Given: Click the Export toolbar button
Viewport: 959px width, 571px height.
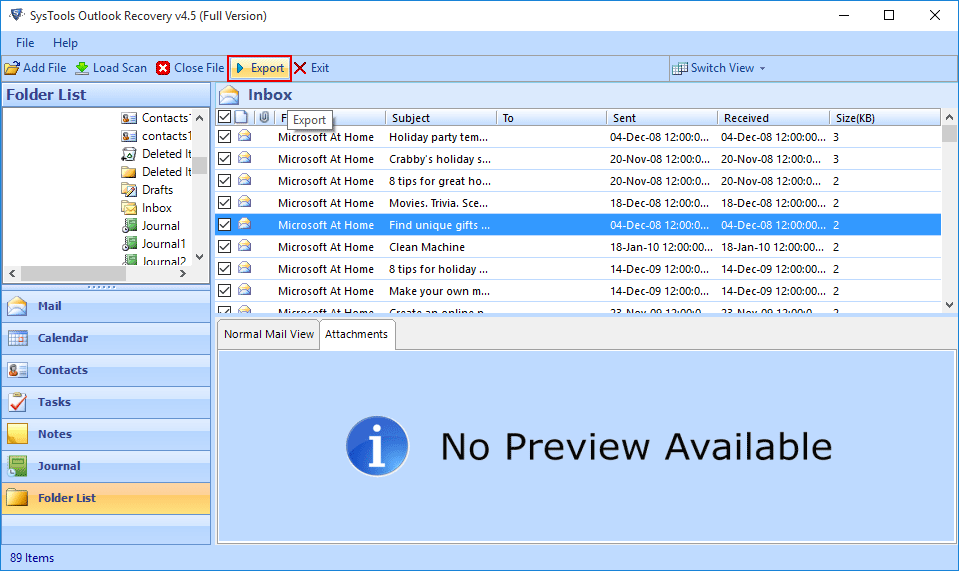Looking at the screenshot, I should click(x=260, y=68).
